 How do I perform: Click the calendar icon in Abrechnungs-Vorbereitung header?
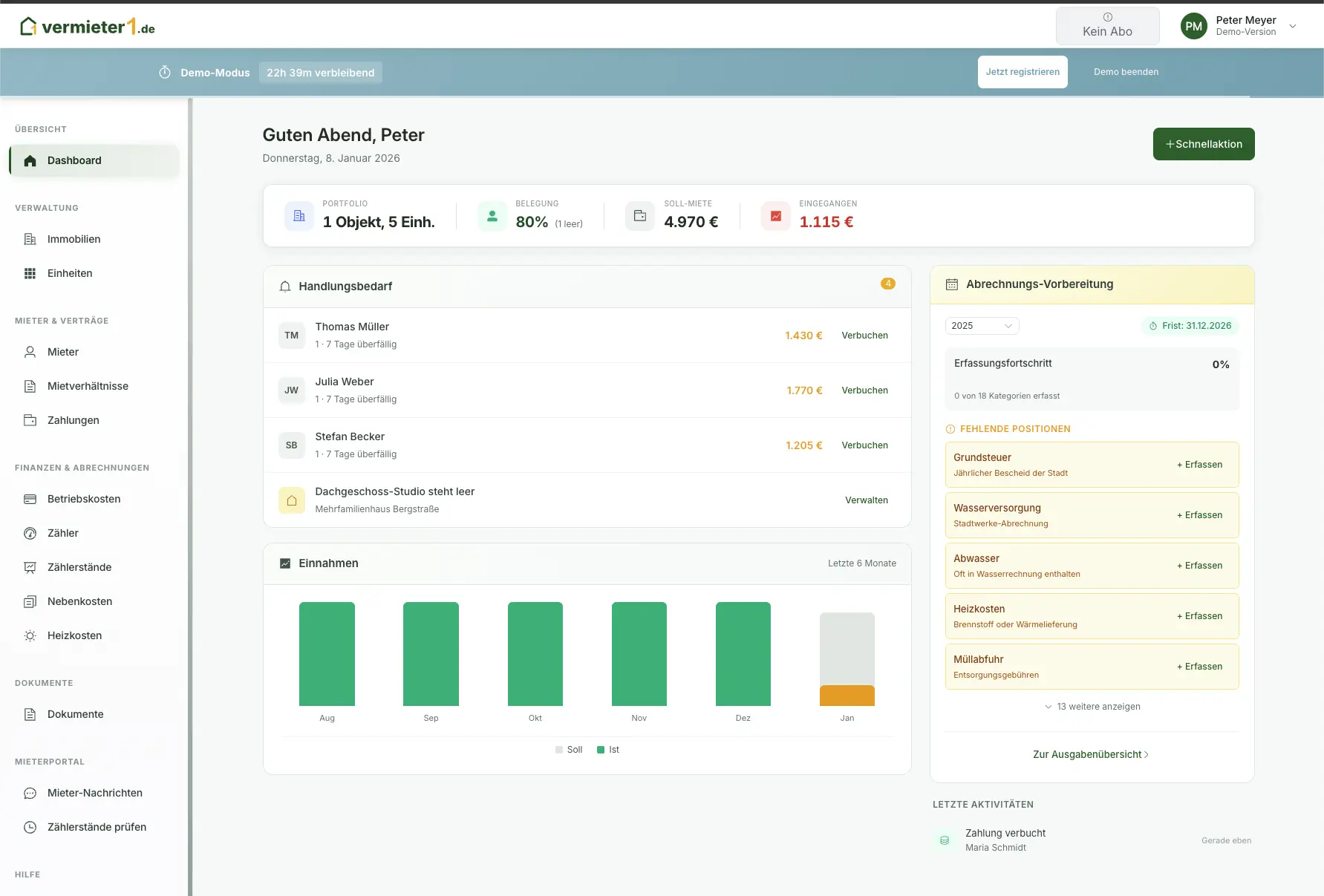click(x=951, y=284)
